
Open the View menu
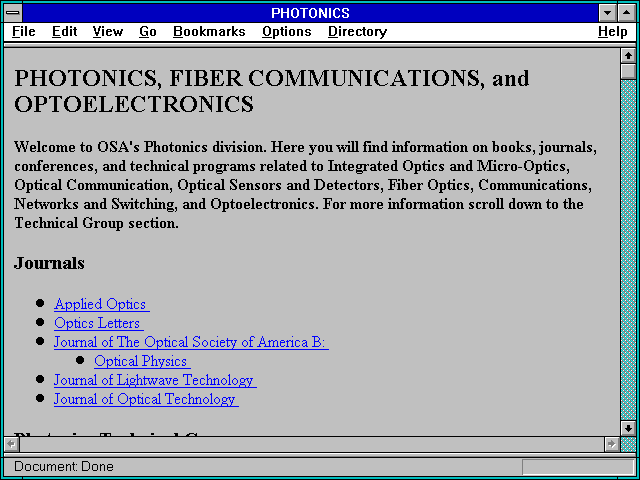click(x=108, y=32)
